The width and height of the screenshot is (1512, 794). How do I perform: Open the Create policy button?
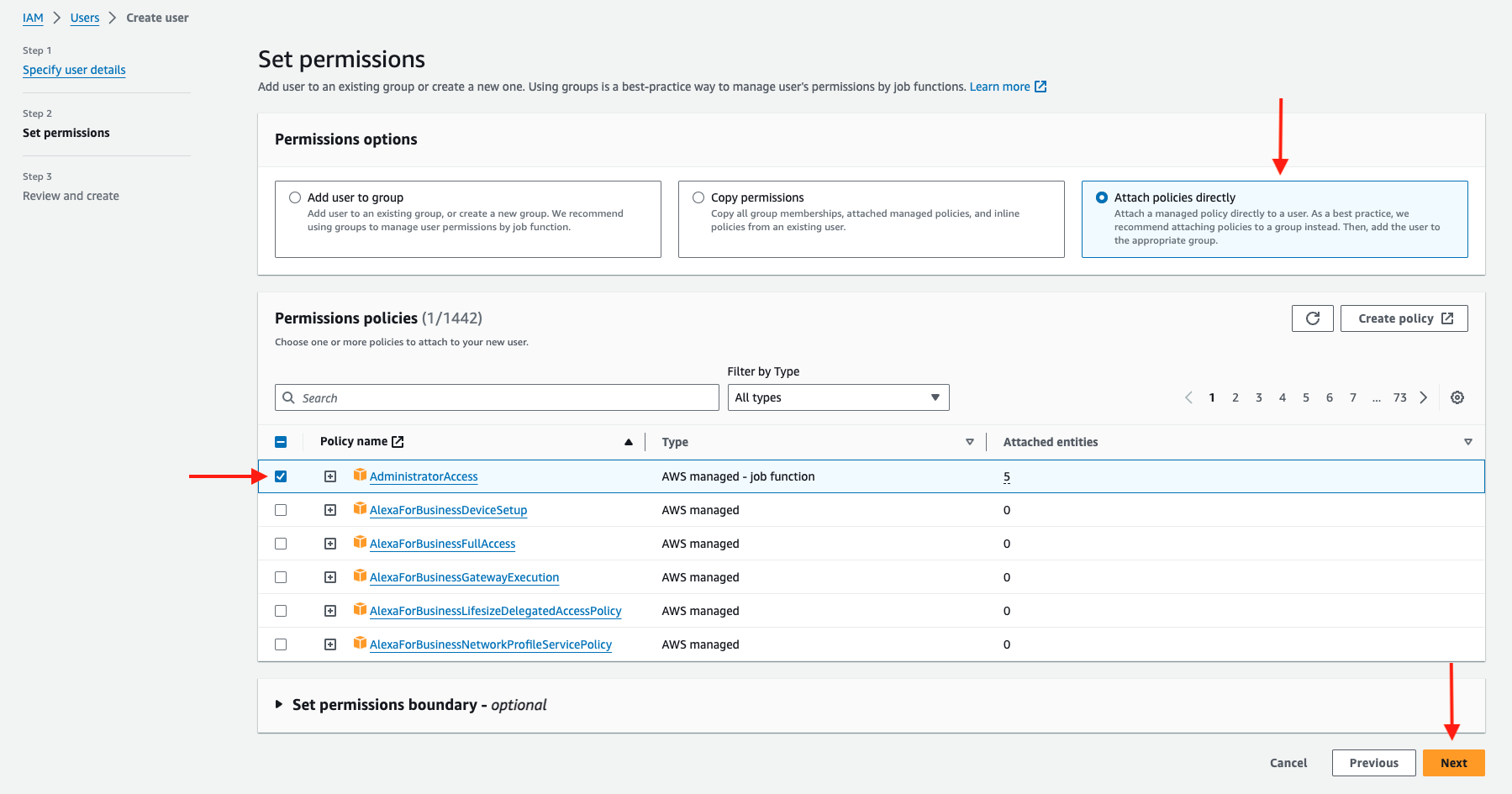pyautogui.click(x=1404, y=318)
